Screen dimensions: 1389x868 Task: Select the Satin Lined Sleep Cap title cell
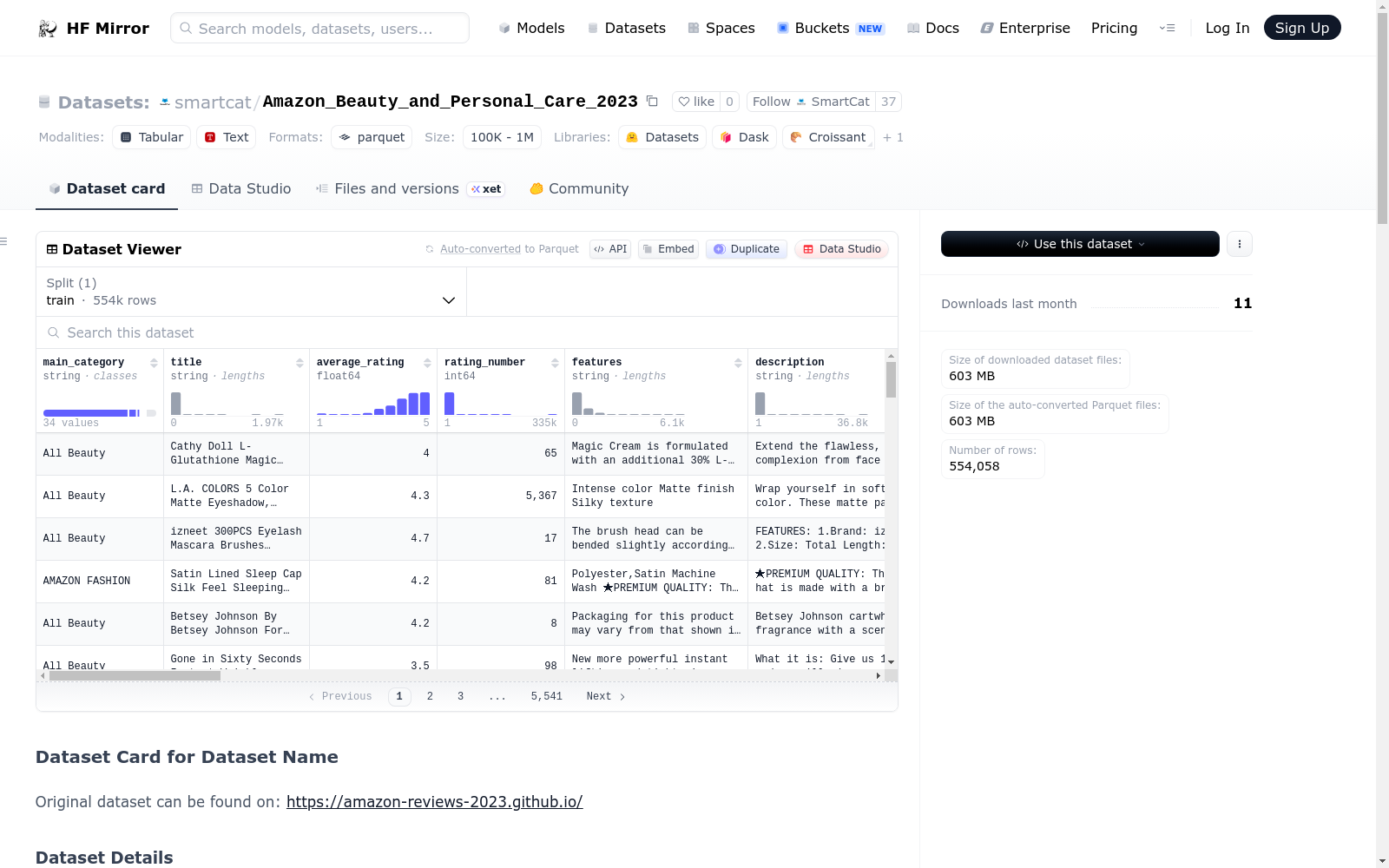coord(236,582)
